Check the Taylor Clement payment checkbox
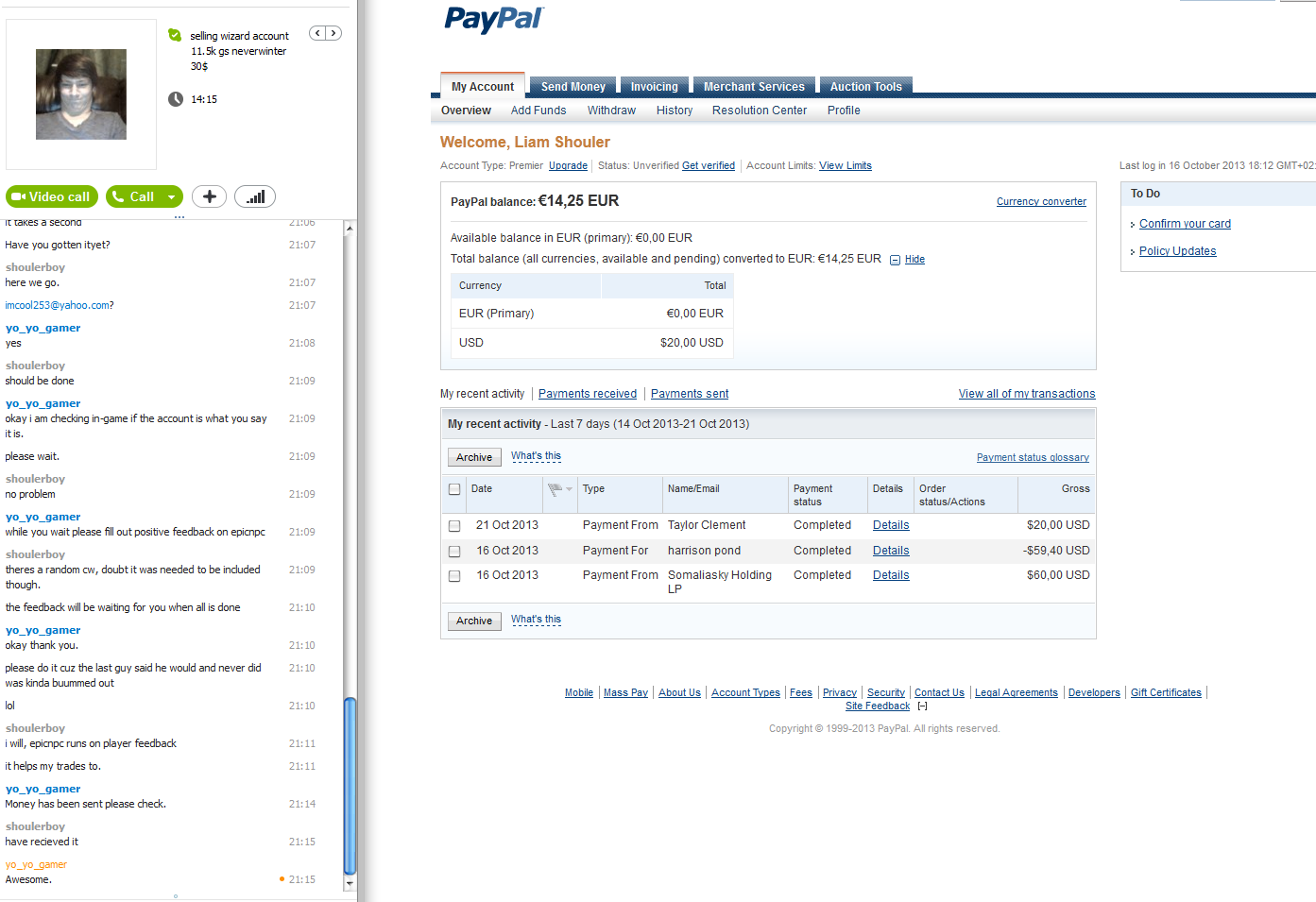Screen dimensions: 1316x902 pos(454,526)
